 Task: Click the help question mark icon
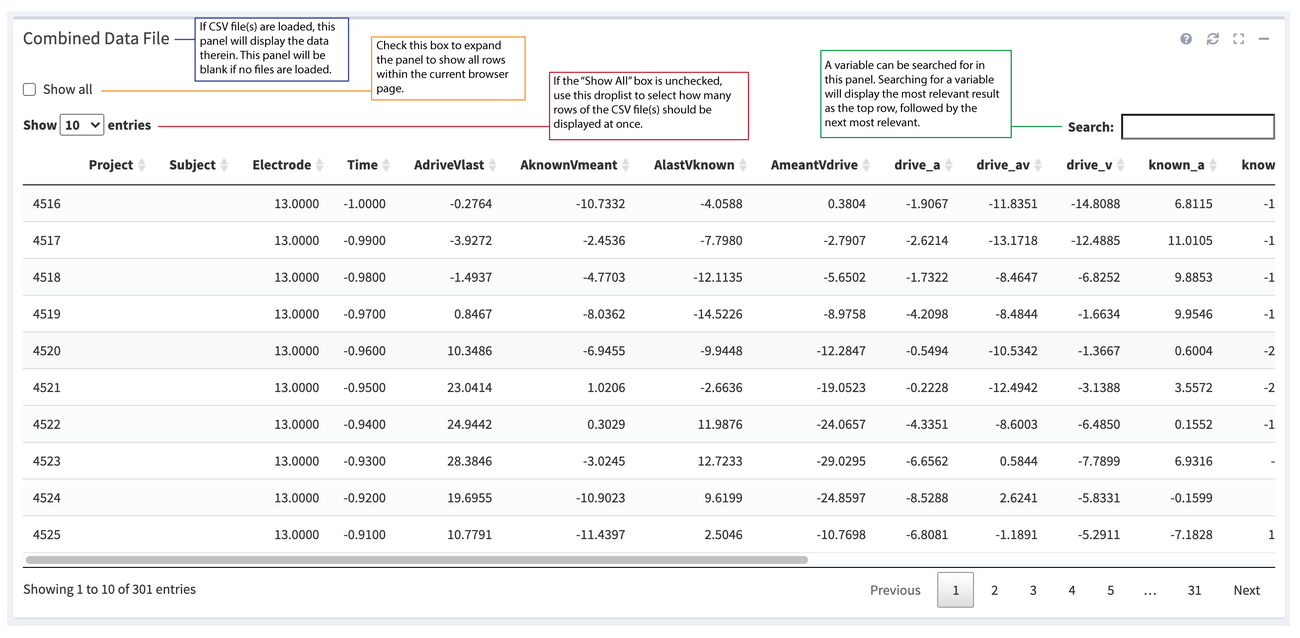1186,39
